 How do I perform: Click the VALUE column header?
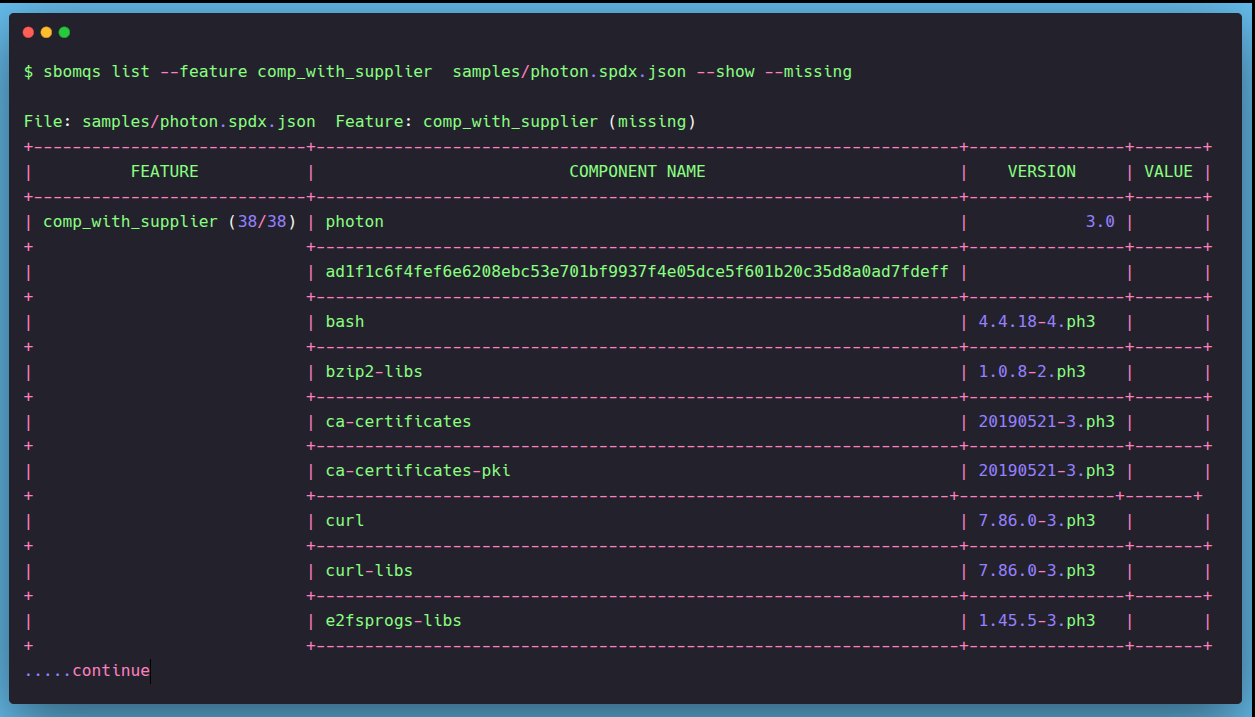tap(1168, 172)
